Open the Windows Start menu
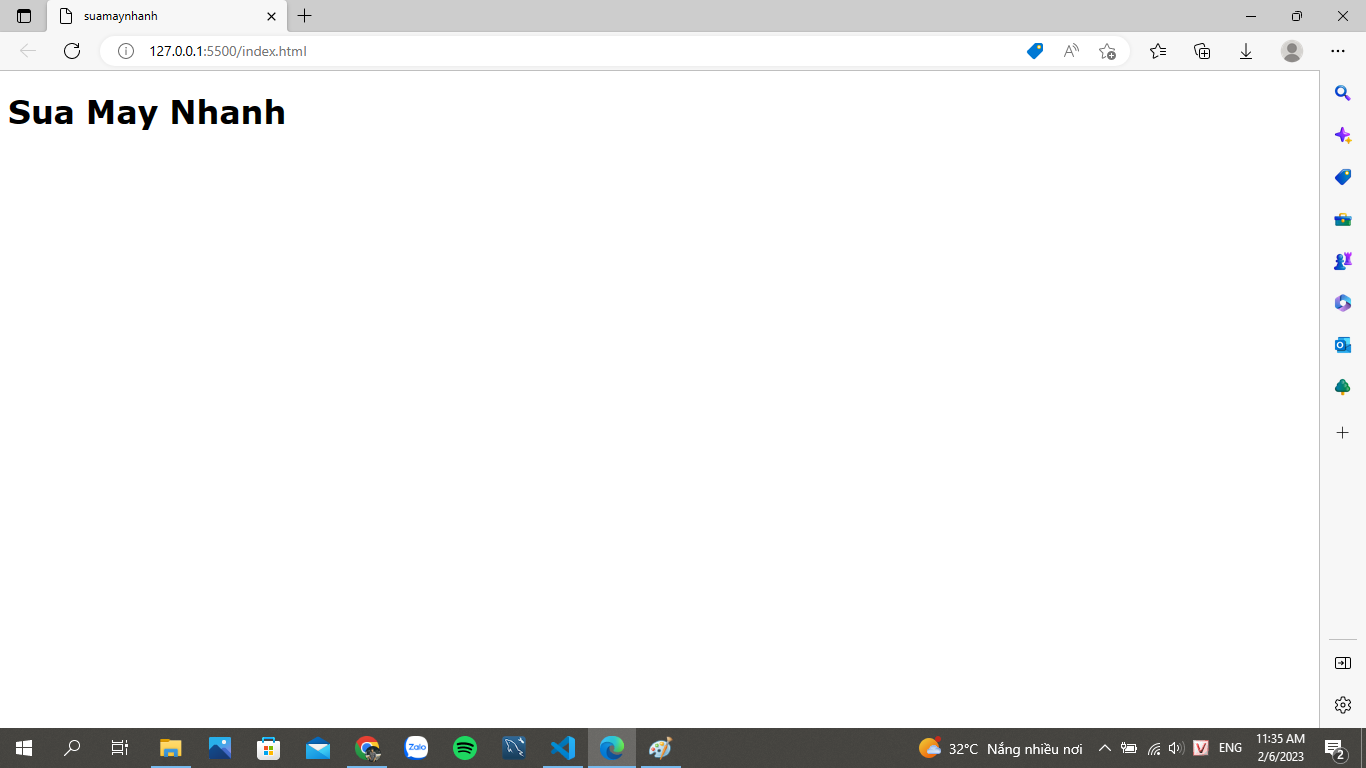Screen dimensions: 1366x768 (x=24, y=748)
